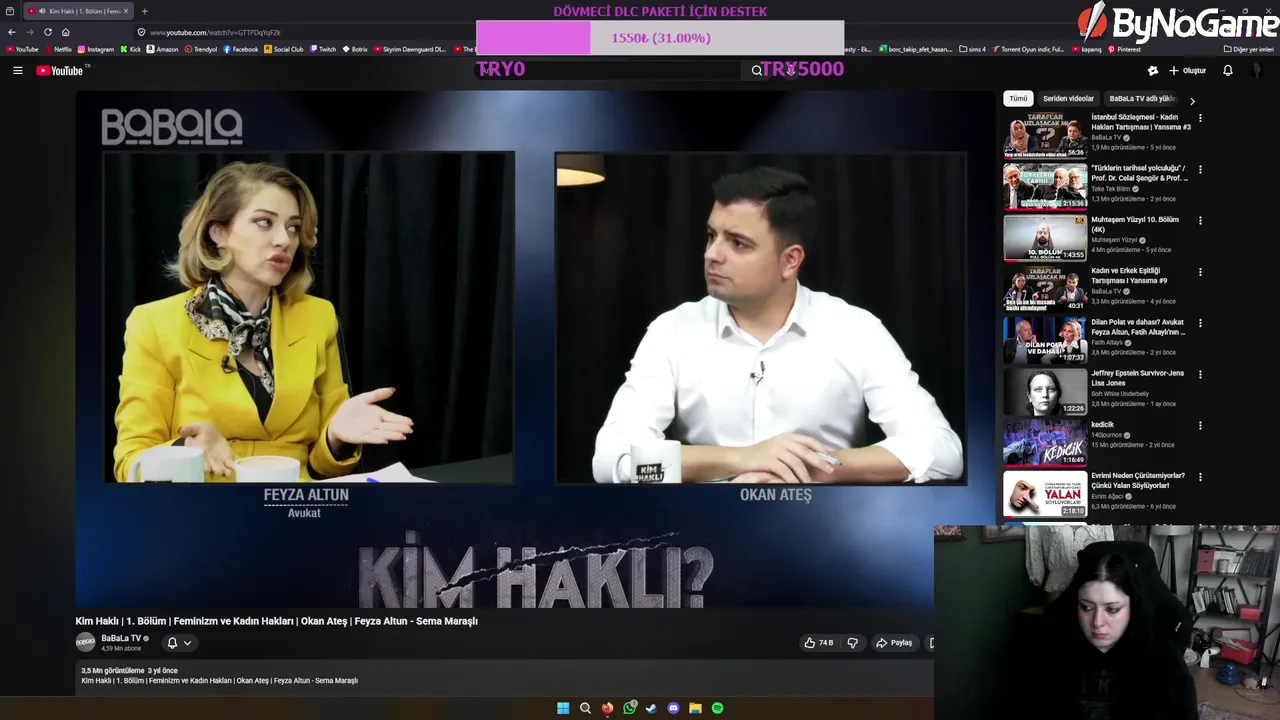Select the Tümü filter chip
This screenshot has height=720, width=1280.
pos(1018,99)
